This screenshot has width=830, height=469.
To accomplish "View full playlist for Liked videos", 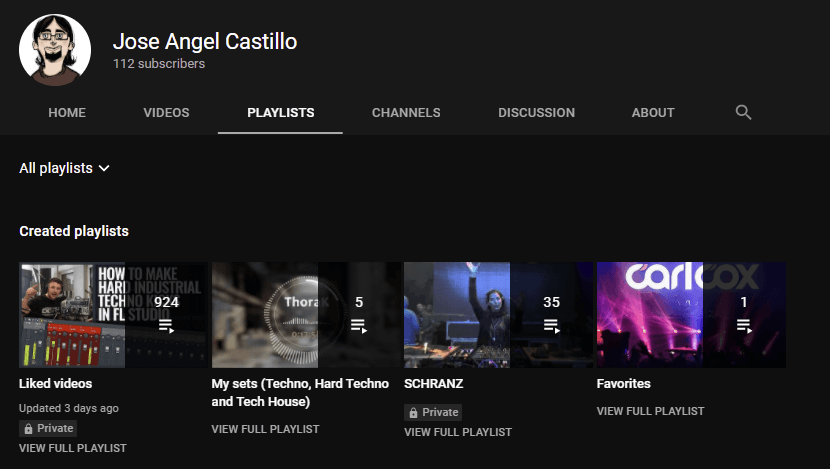I will (73, 448).
